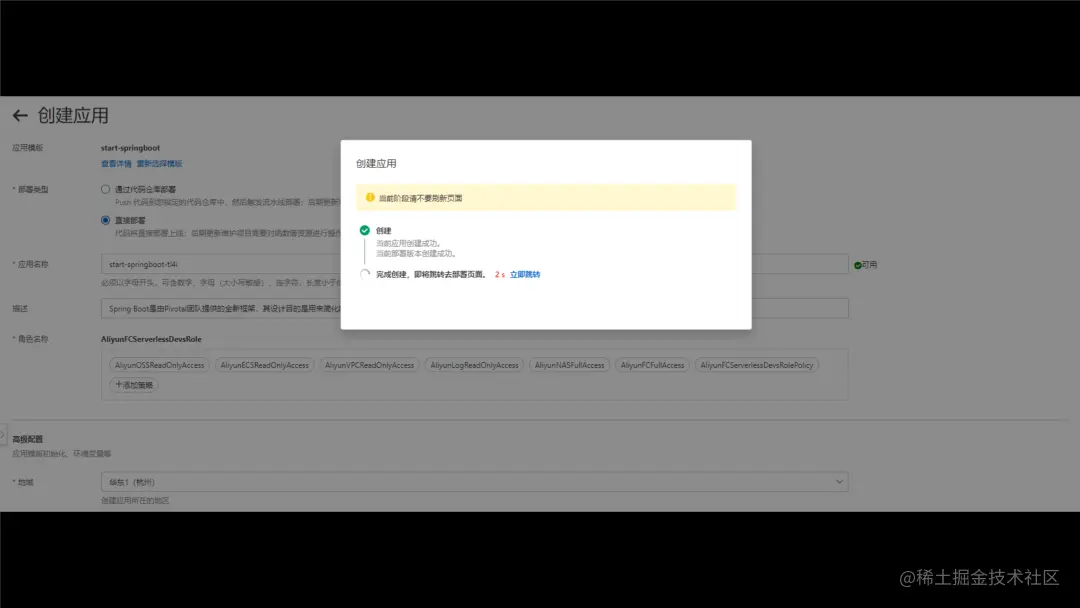Click the 创建应用 dialog title
Image resolution: width=1080 pixels, height=608 pixels.
376,164
